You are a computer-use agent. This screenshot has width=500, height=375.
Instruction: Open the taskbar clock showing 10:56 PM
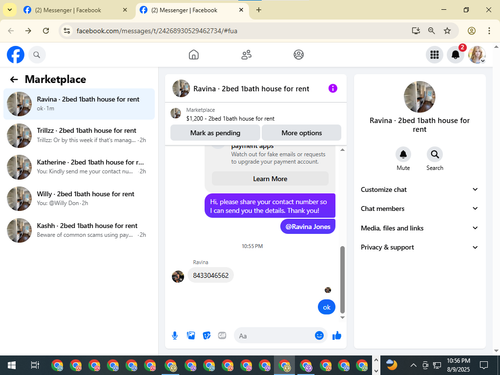(x=458, y=365)
